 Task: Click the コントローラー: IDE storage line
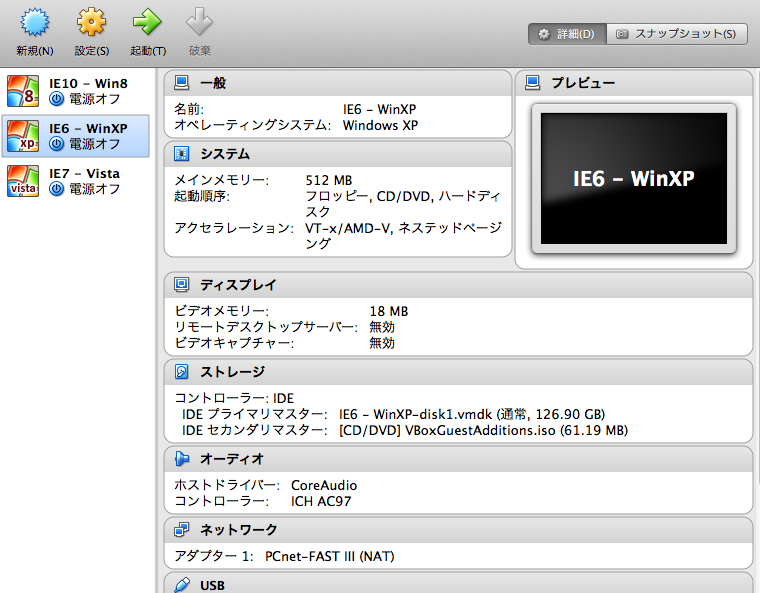234,399
